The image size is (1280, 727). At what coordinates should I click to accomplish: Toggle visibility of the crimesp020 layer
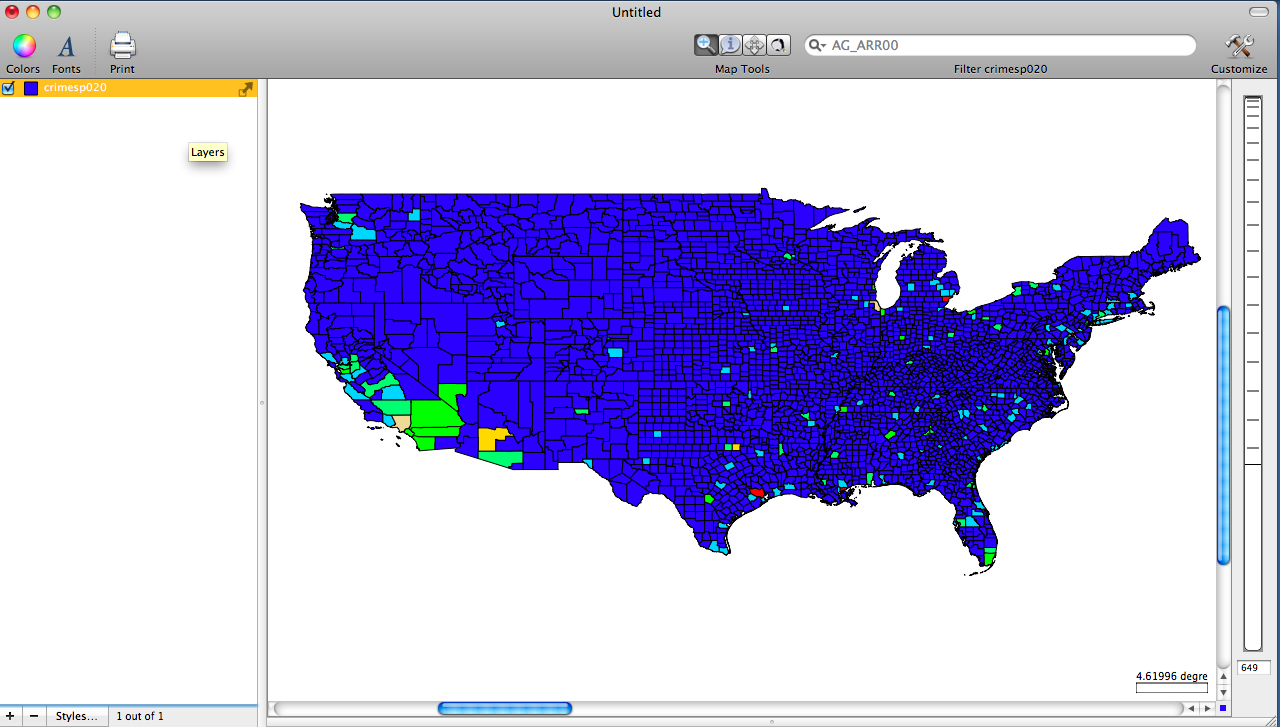(x=8, y=88)
